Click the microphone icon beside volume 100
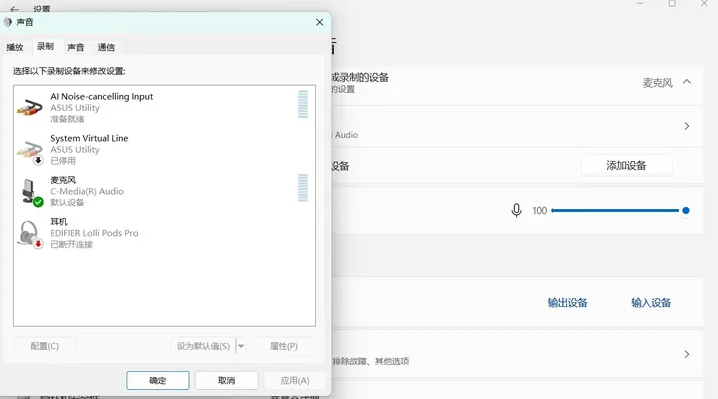The height and width of the screenshot is (399, 718). click(516, 210)
